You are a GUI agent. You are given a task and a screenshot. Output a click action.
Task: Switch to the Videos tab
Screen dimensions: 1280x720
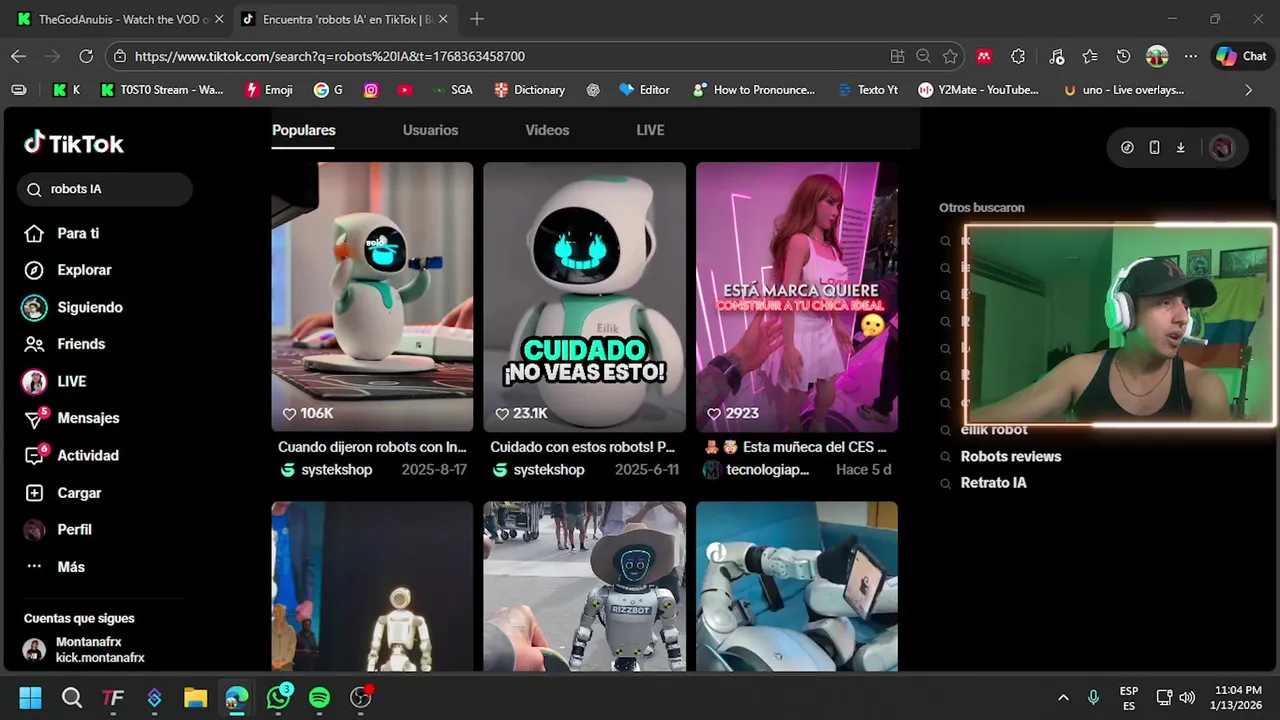(x=547, y=130)
